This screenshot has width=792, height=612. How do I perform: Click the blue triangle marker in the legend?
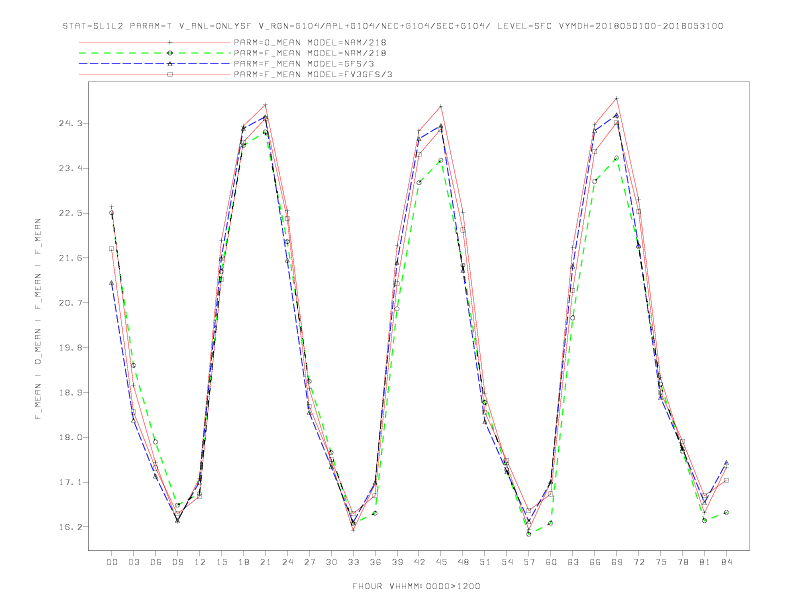[170, 64]
